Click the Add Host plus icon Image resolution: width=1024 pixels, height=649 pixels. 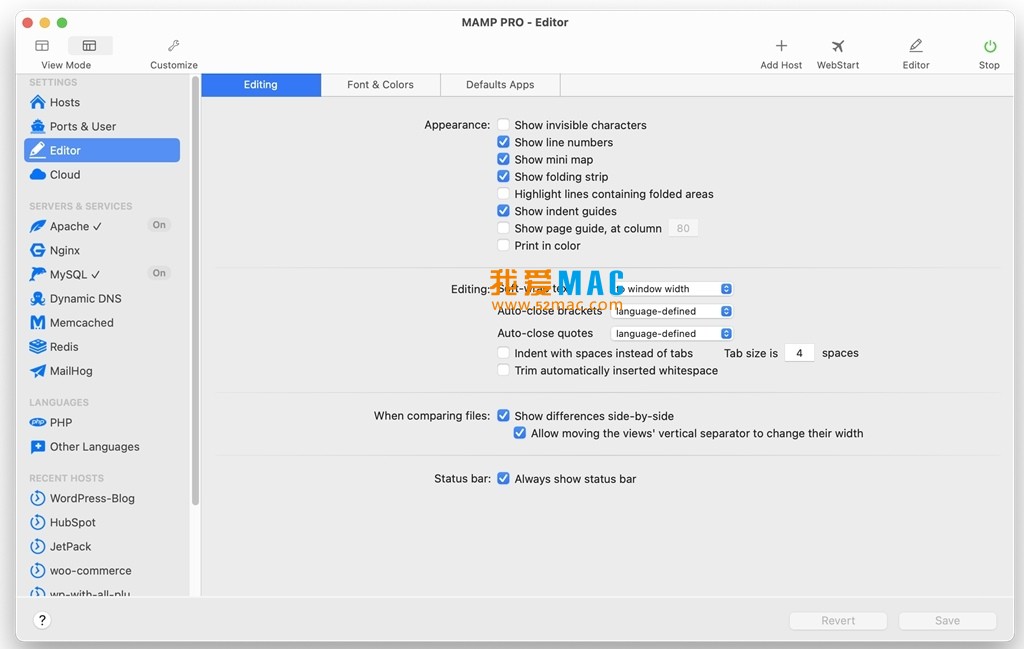pos(781,46)
